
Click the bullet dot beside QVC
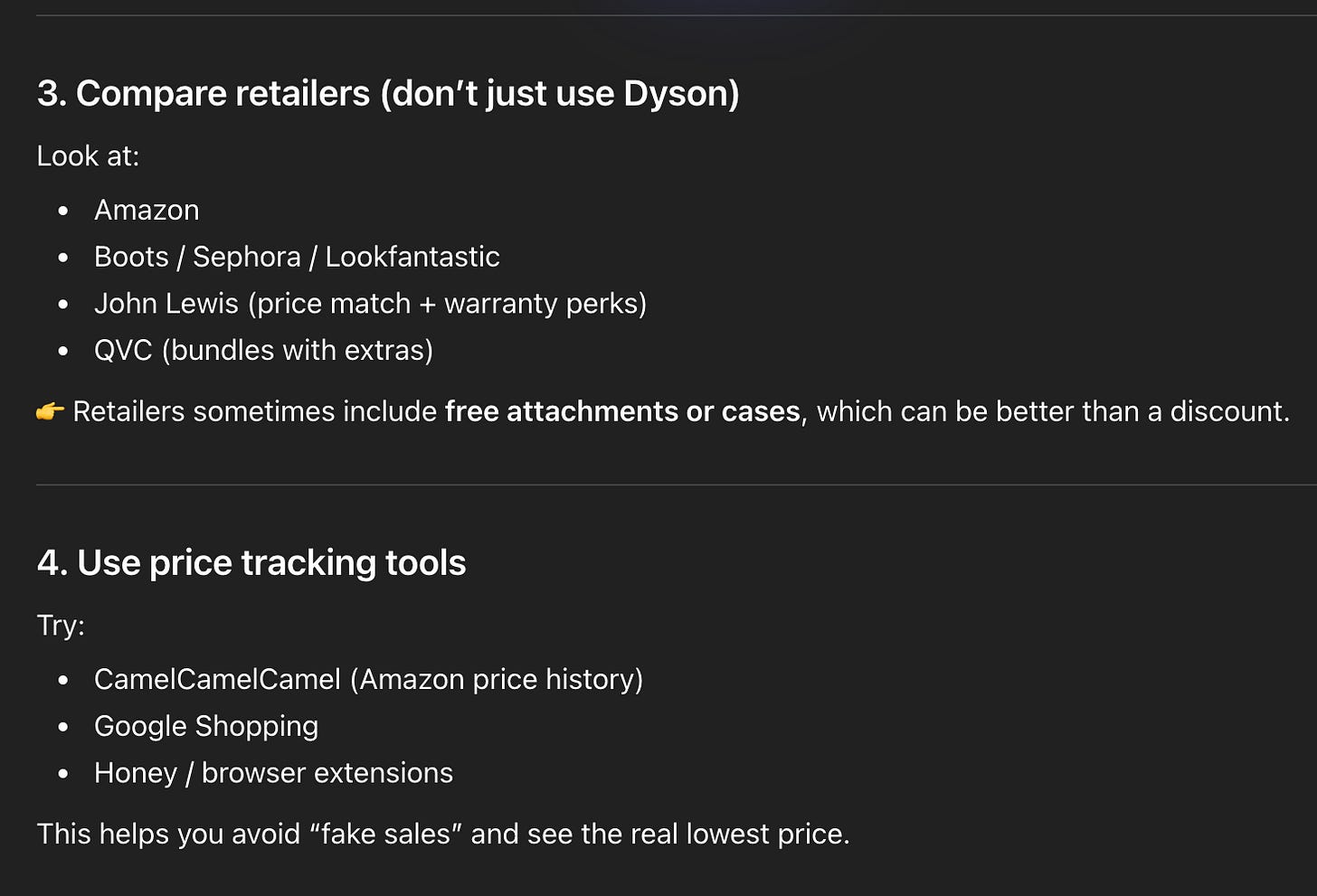tap(63, 351)
